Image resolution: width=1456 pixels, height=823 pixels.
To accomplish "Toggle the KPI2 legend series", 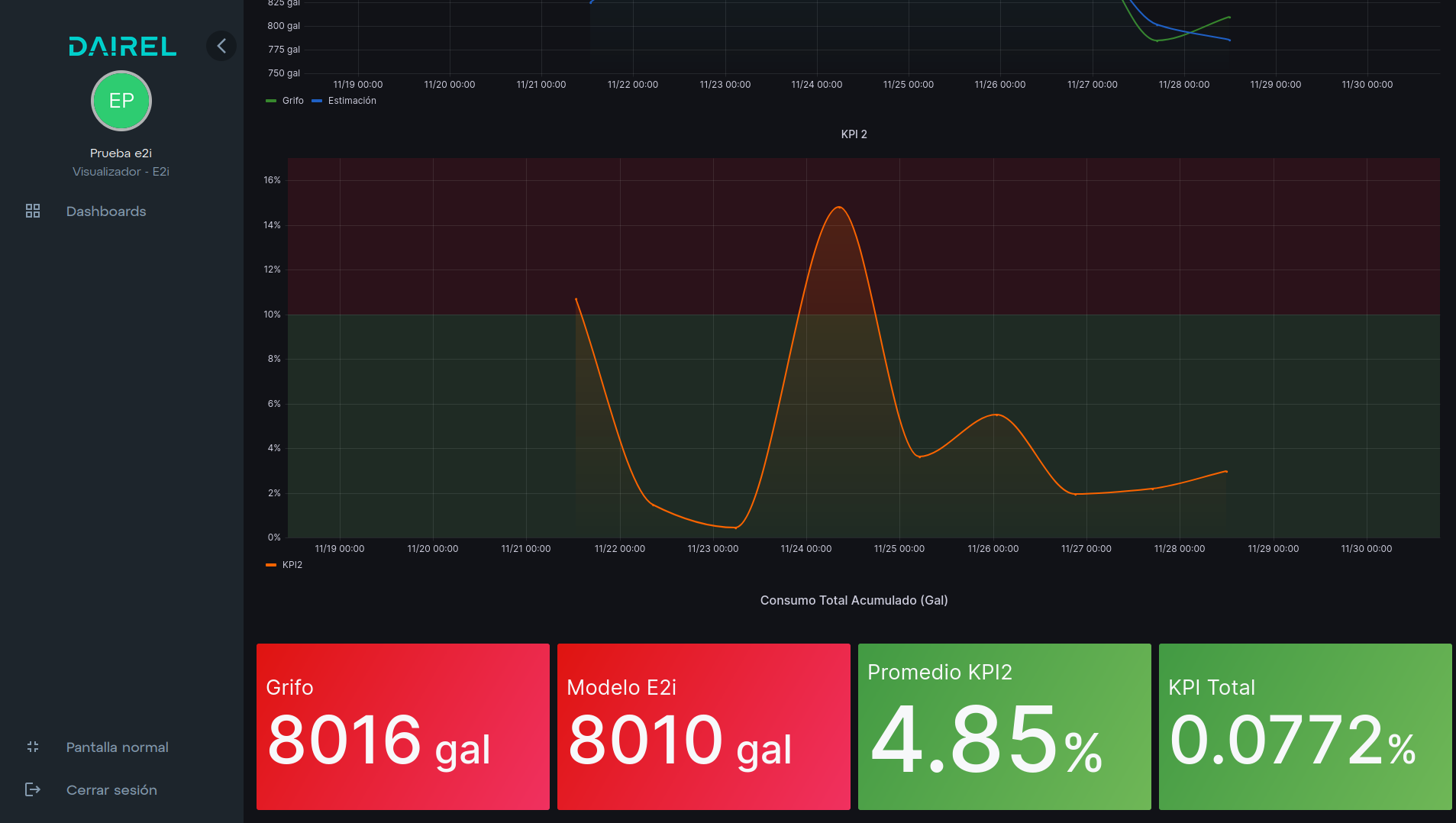I will point(292,565).
